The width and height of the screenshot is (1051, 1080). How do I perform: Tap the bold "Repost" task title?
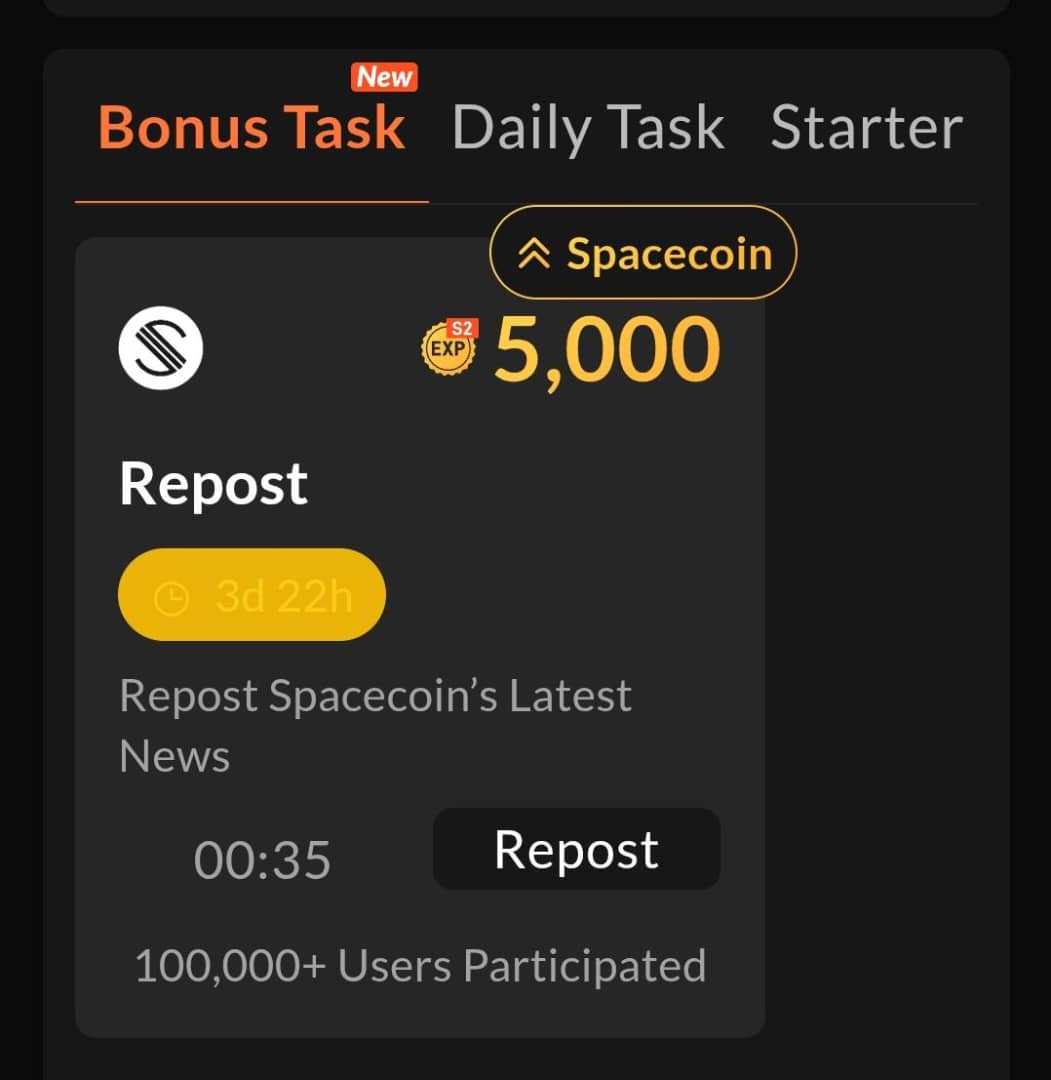pyautogui.click(x=213, y=485)
